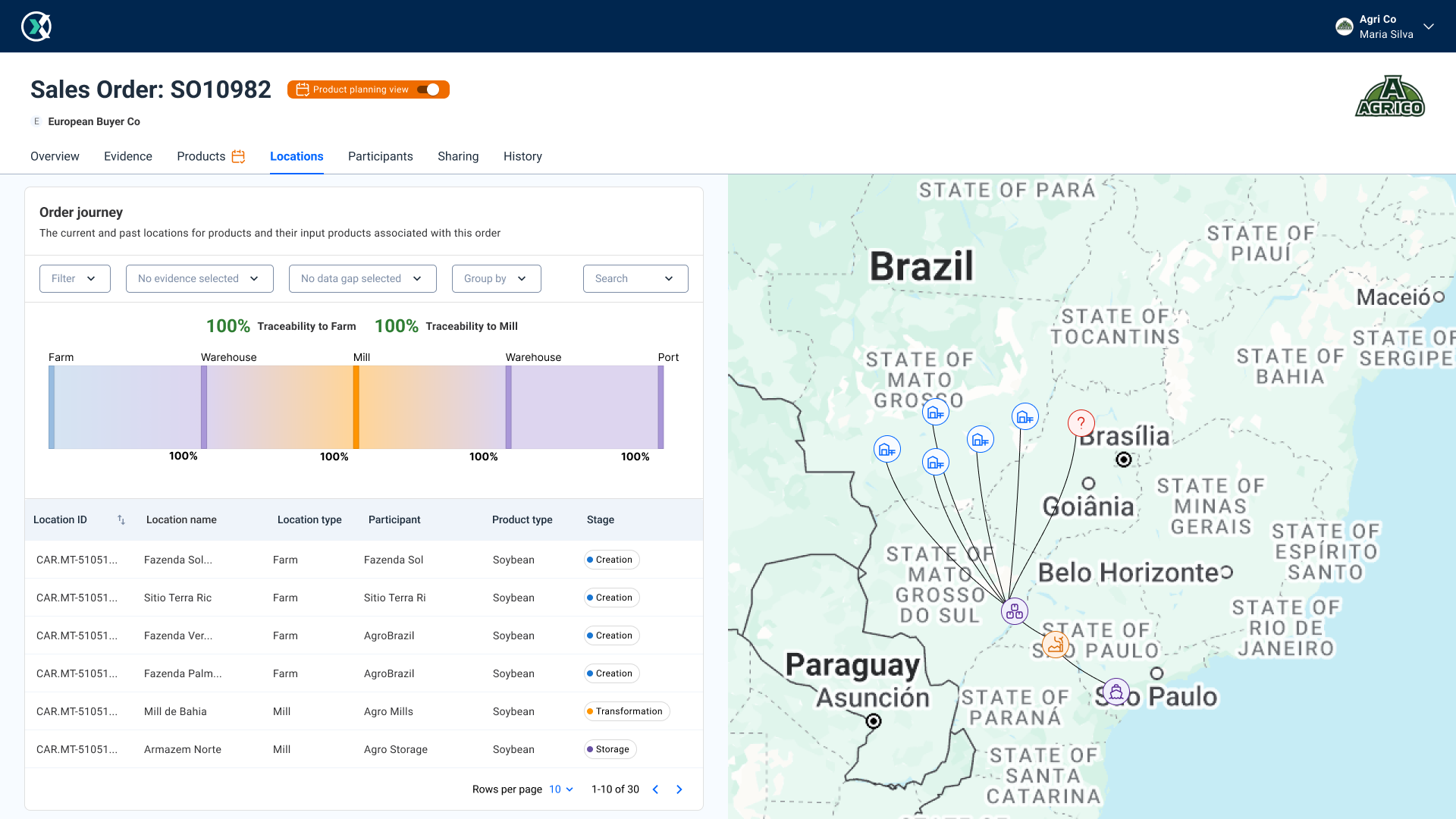
Task: Click the purple port ship marker near São Paulo
Action: point(1116,692)
